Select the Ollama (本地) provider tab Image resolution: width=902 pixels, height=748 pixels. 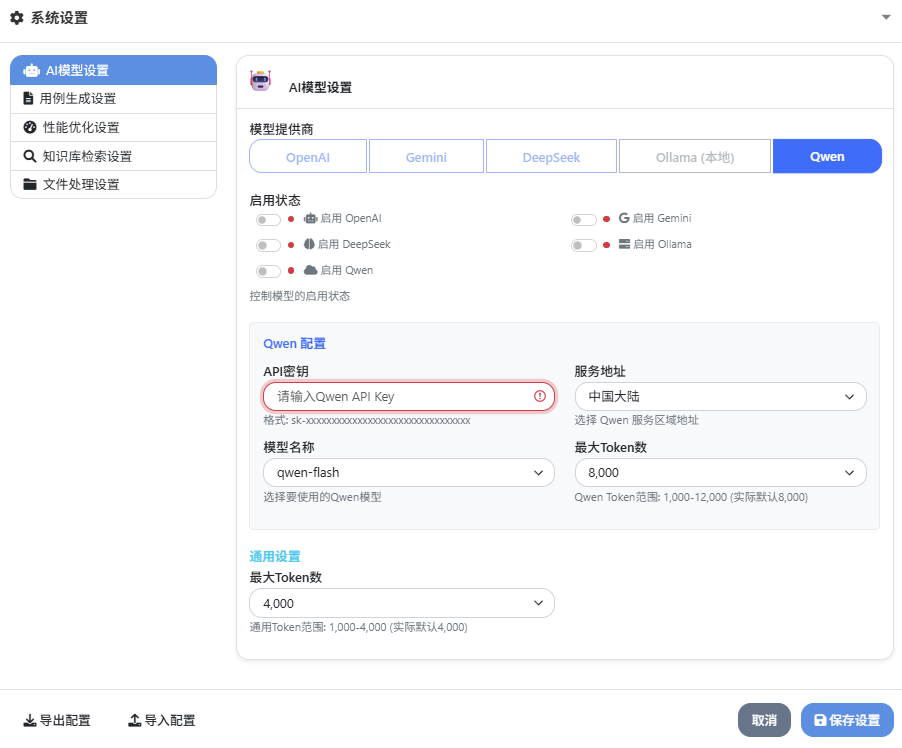(x=695, y=157)
